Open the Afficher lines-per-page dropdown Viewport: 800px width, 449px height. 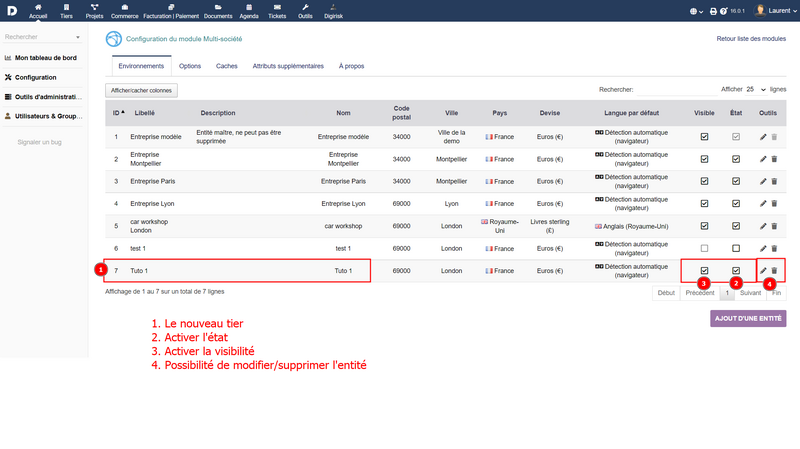pyautogui.click(x=756, y=89)
